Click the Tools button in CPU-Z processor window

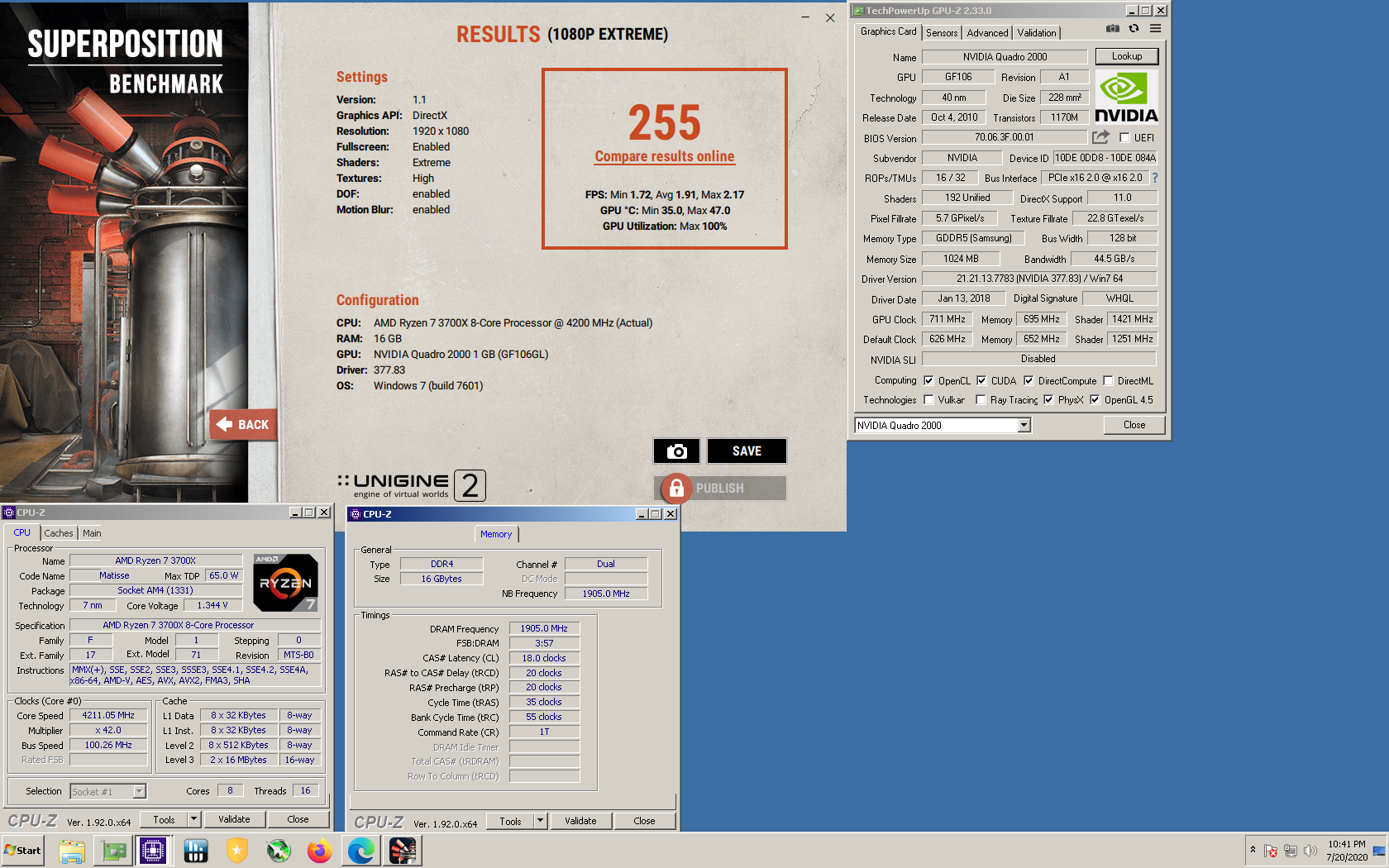pos(164,819)
